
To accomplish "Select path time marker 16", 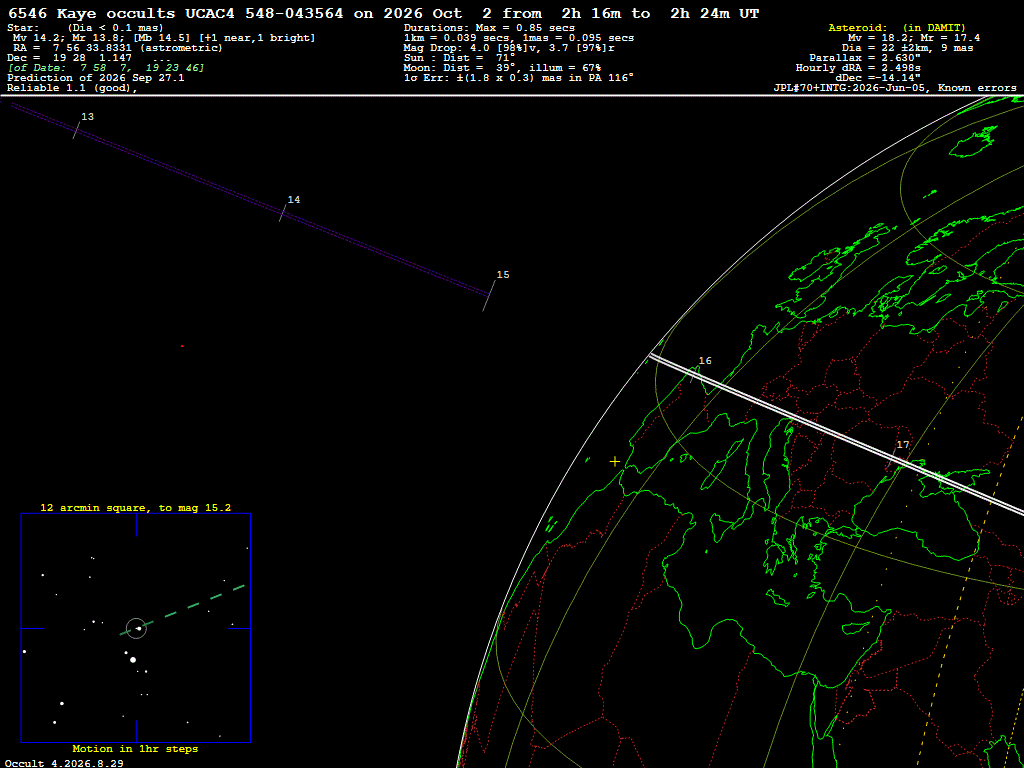I will click(694, 374).
